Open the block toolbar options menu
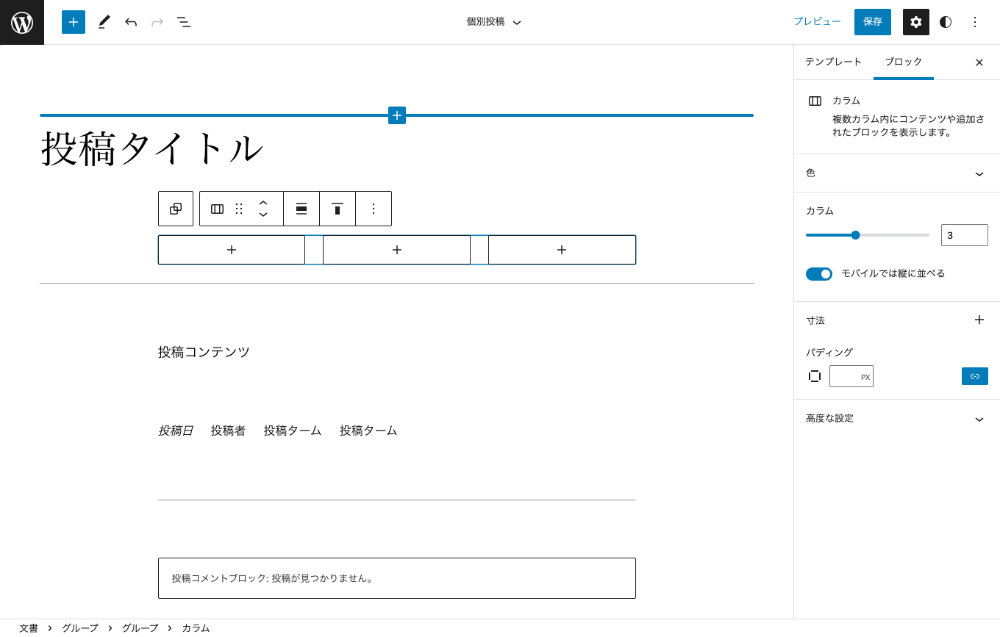This screenshot has width=1000, height=637. tap(374, 209)
